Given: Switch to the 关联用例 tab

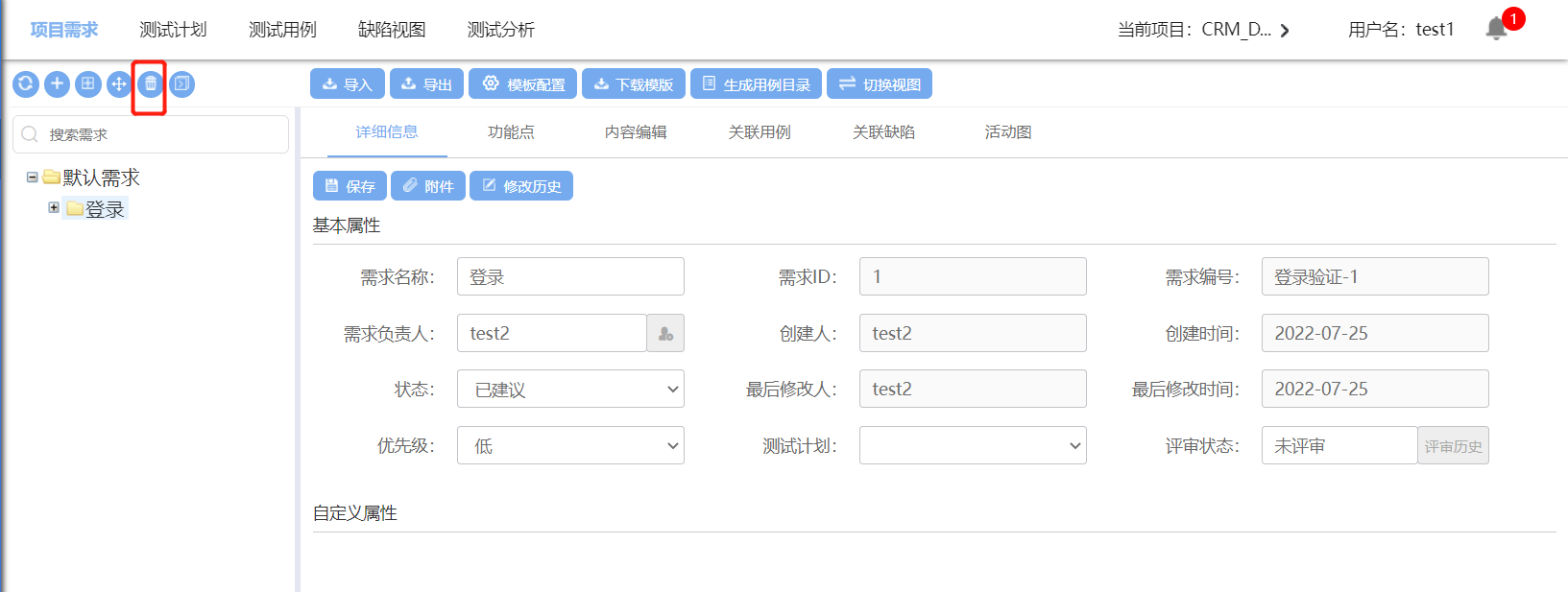Looking at the screenshot, I should click(759, 132).
